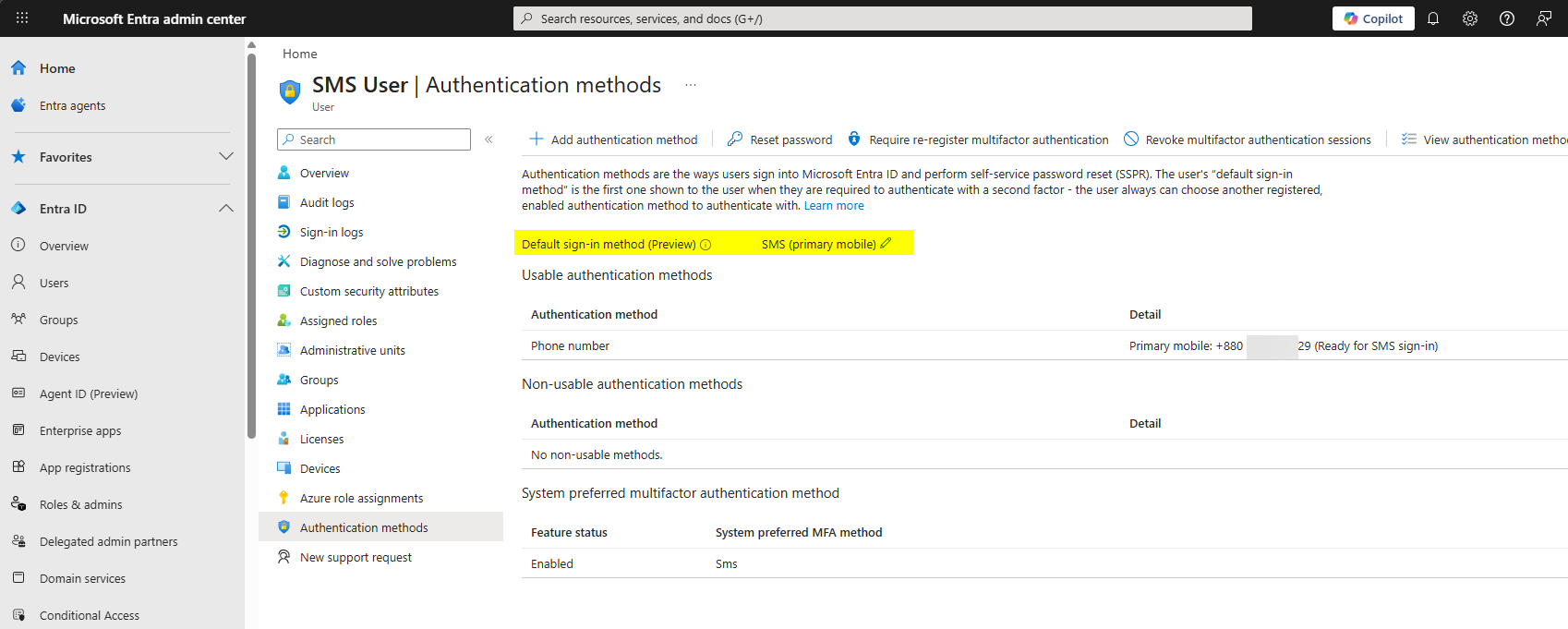Image resolution: width=1568 pixels, height=629 pixels.
Task: Click the default sign-in method info icon
Action: tap(706, 245)
